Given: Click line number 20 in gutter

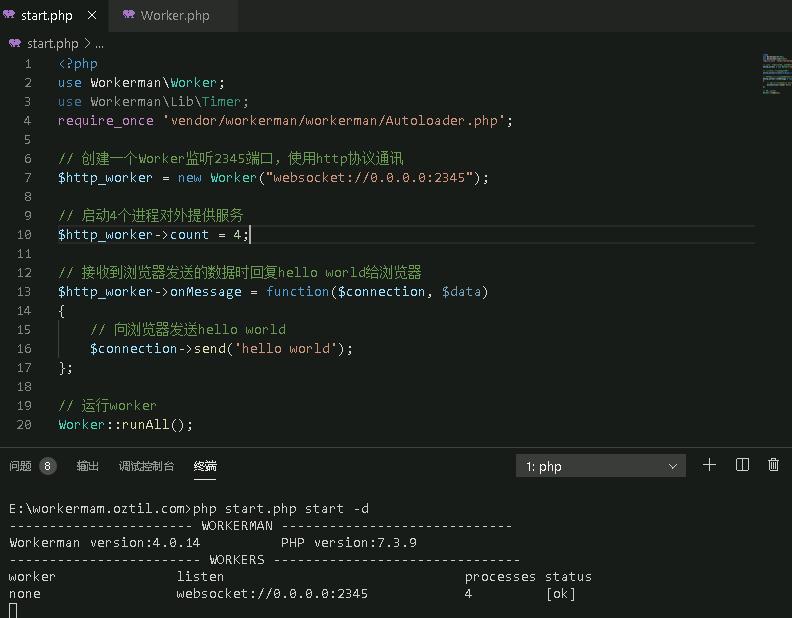Looking at the screenshot, I should (x=24, y=425).
